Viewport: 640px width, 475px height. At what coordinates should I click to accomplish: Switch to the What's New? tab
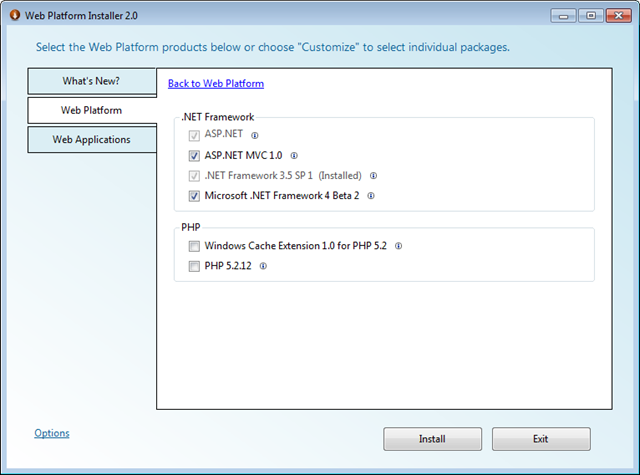pyautogui.click(x=92, y=81)
